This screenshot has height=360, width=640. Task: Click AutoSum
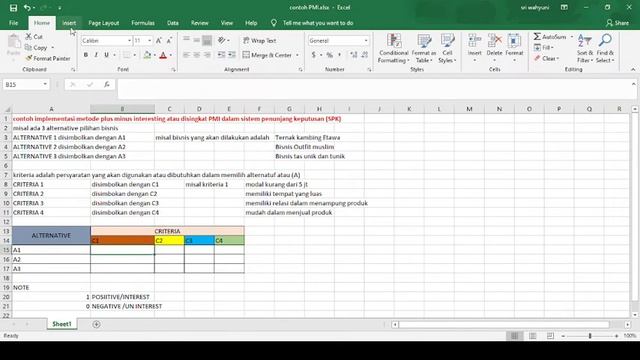(550, 37)
